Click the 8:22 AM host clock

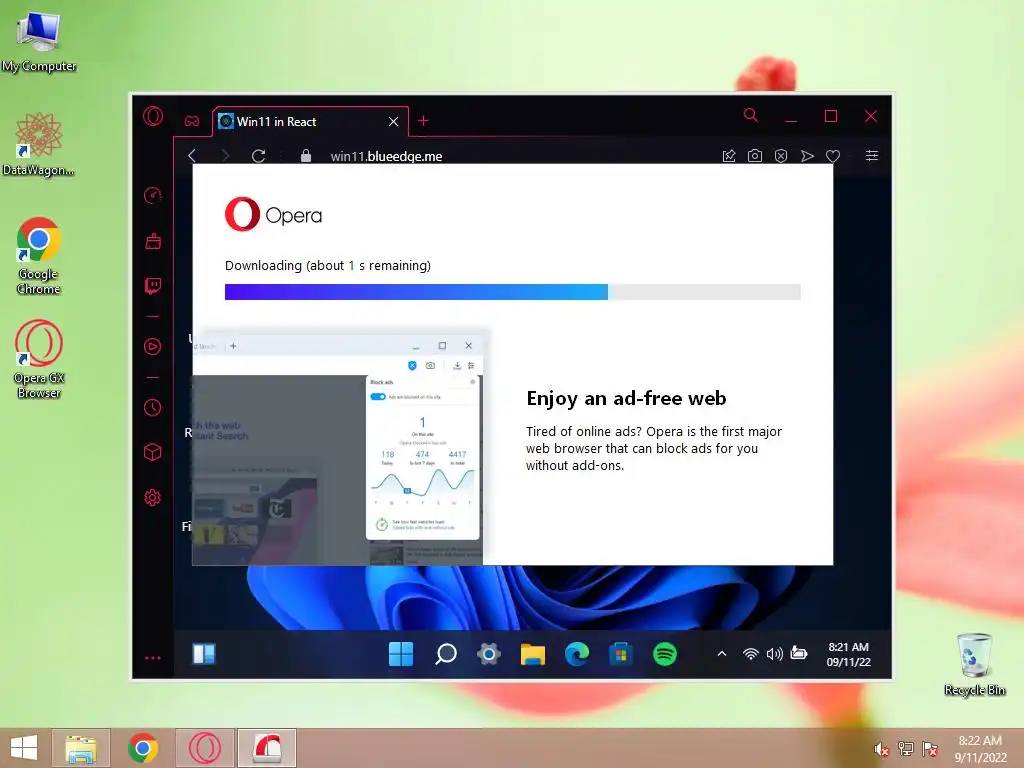(980, 749)
